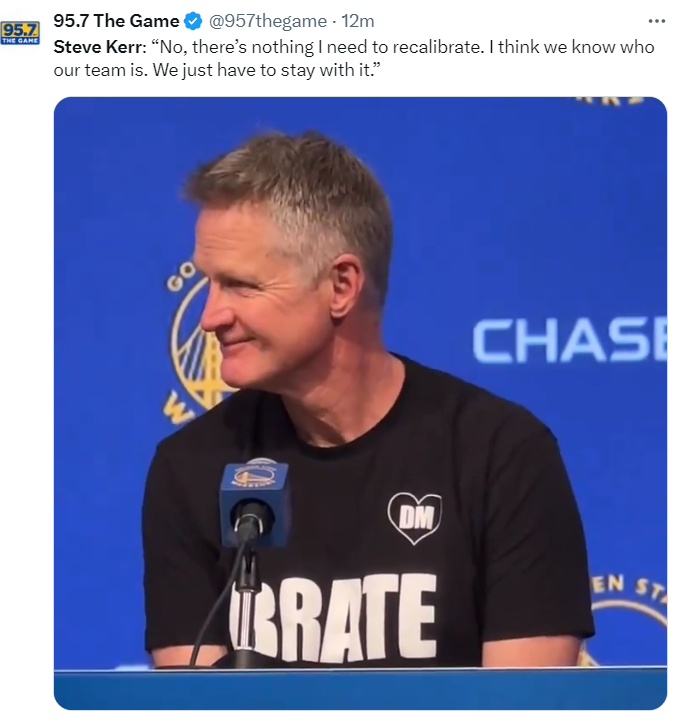Click the CHASE logo in the video
680x721 pixels.
[570, 340]
